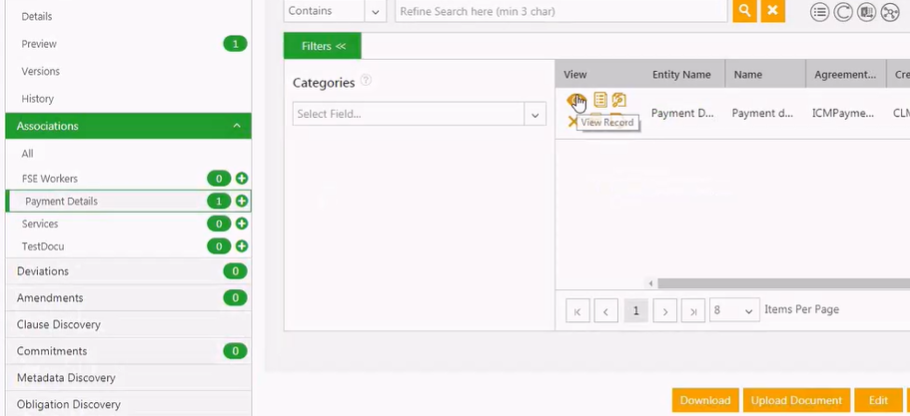910x416 pixels.
Task: Click the plus icon beside FSE Workers
Action: coord(242,179)
